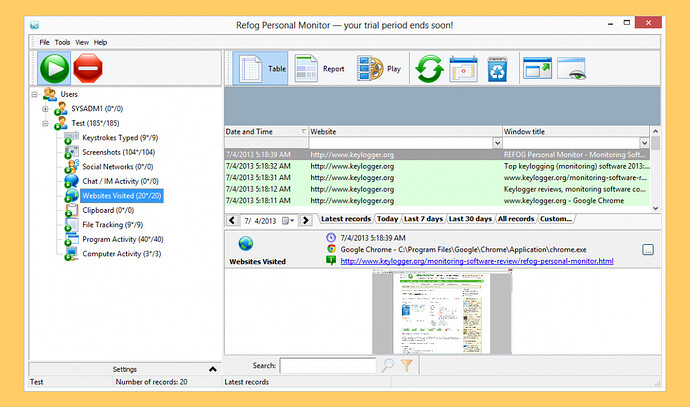Viewport: 690px width, 407px height.
Task: Click the funnel filter icon beside search
Action: [x=406, y=366]
